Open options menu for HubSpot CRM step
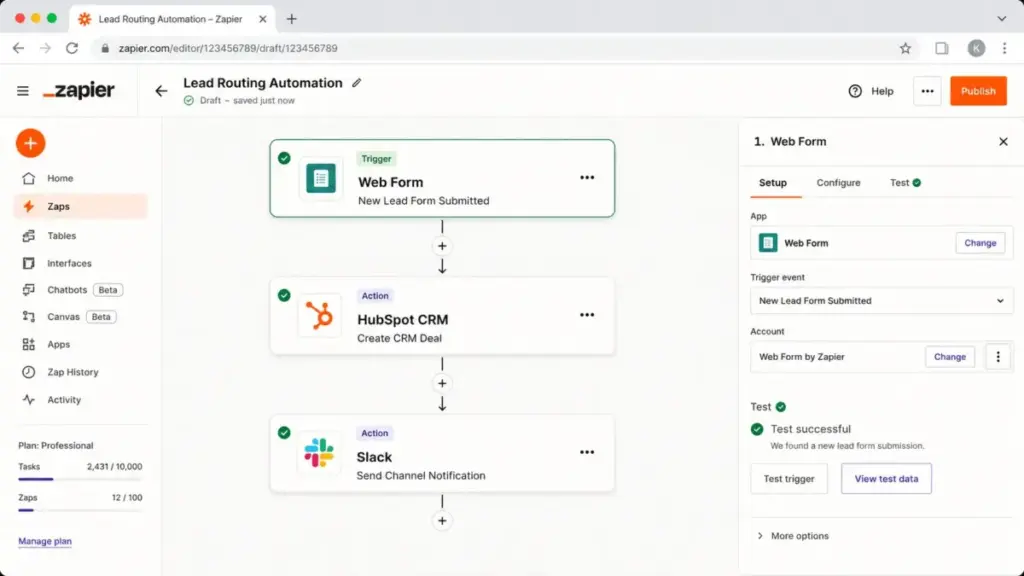Screen dimensions: 1024x576 (x=587, y=315)
